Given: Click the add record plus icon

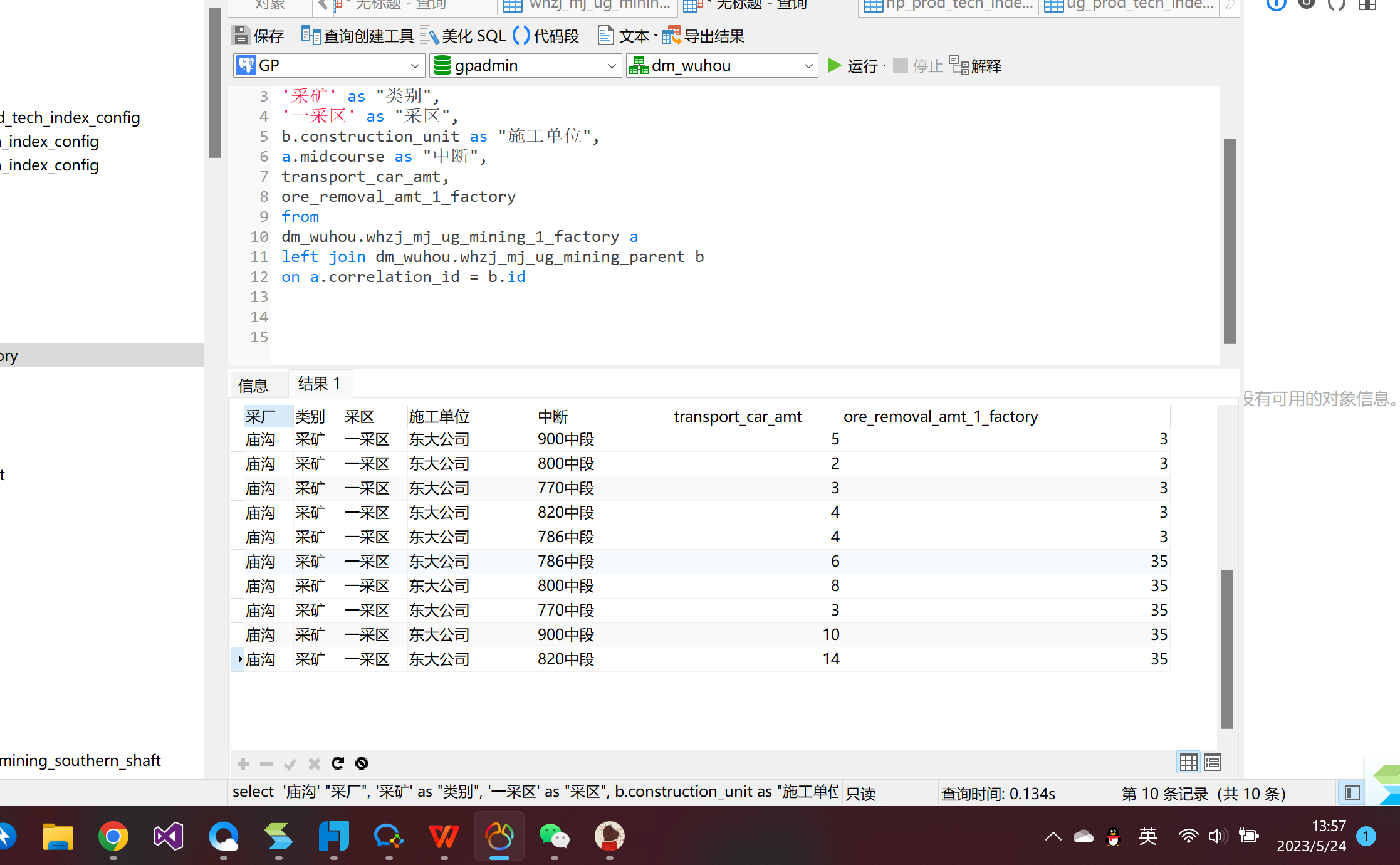Looking at the screenshot, I should click(243, 763).
